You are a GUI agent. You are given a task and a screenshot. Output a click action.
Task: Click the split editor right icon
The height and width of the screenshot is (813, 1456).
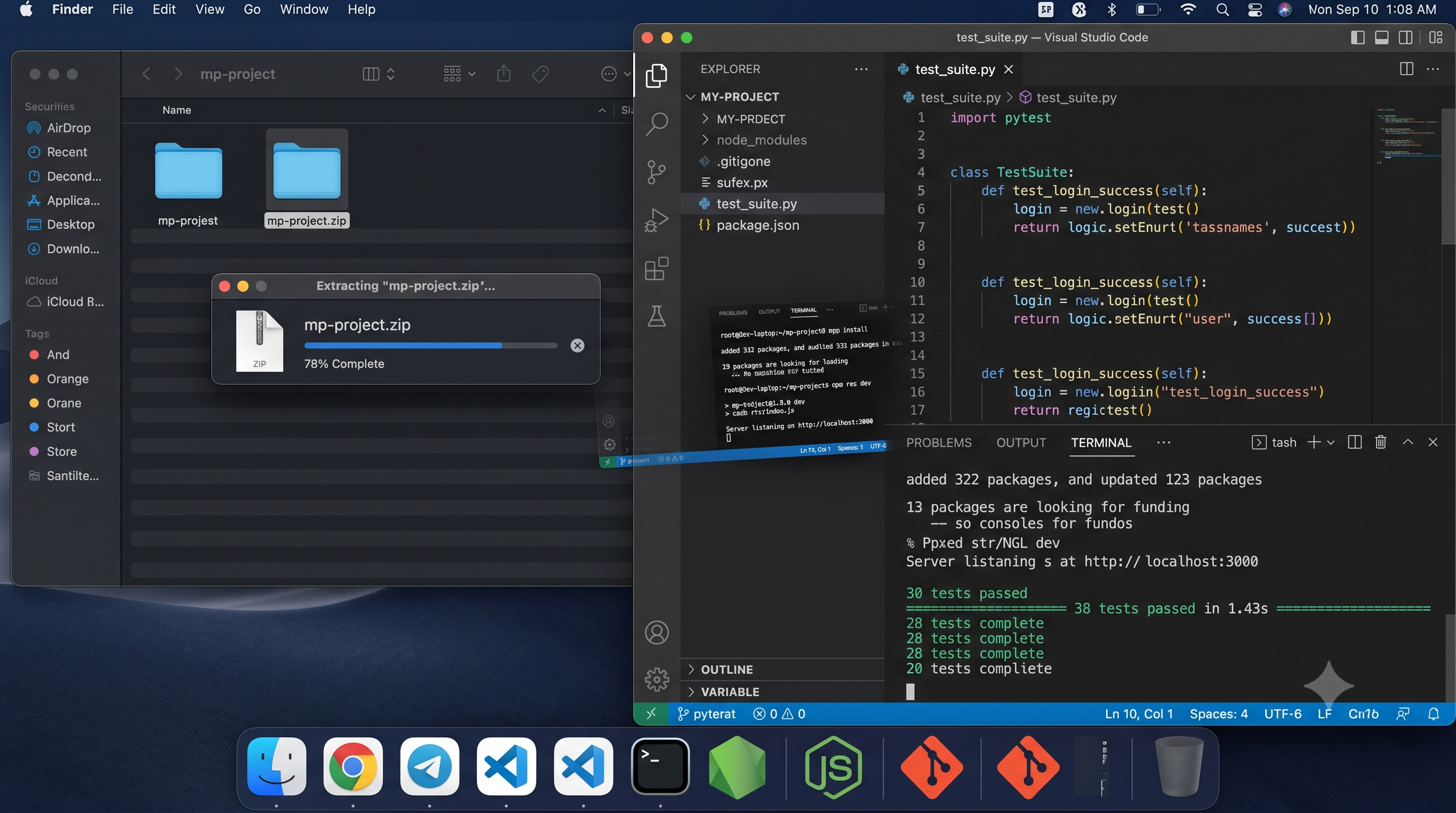coord(1406,69)
